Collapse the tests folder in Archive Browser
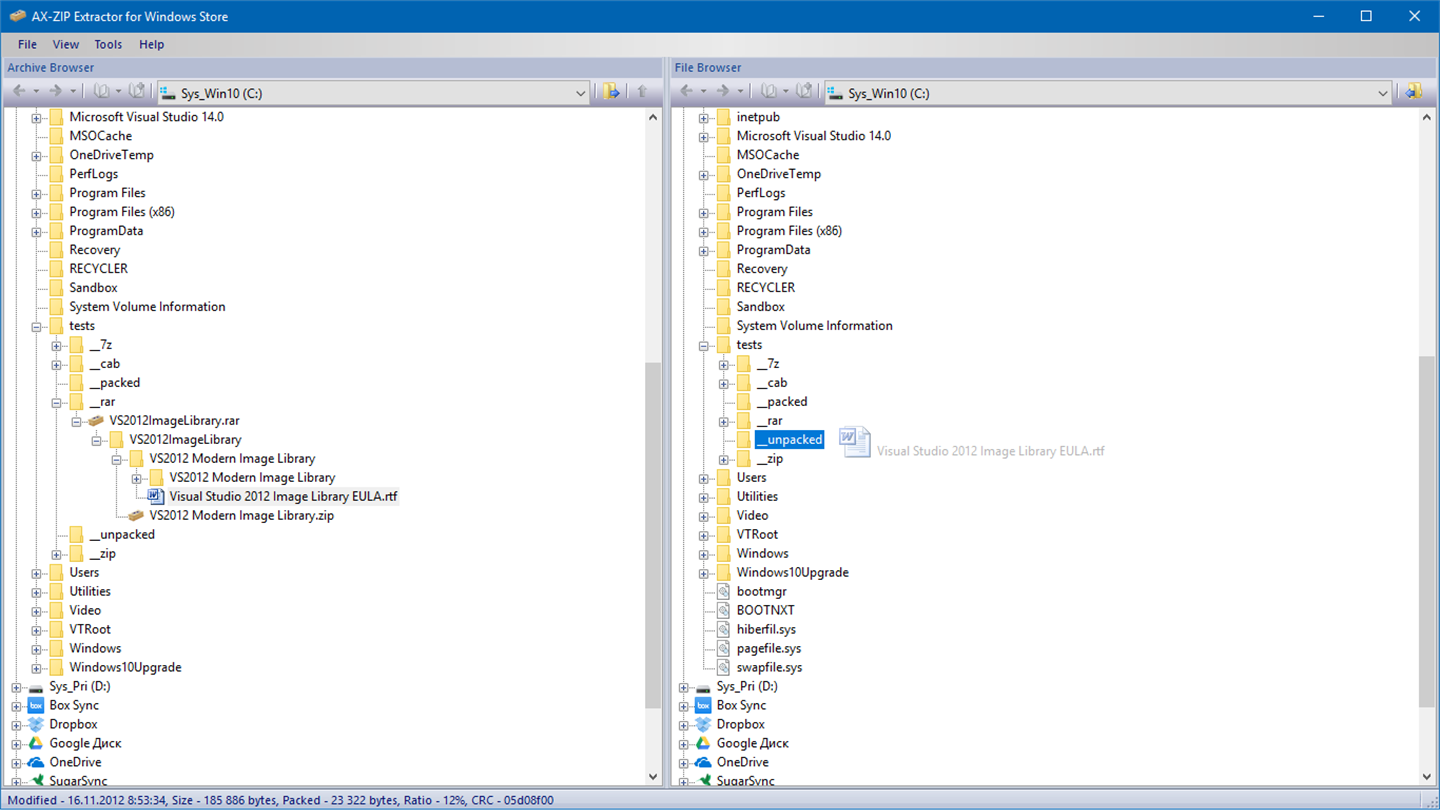 (36, 326)
